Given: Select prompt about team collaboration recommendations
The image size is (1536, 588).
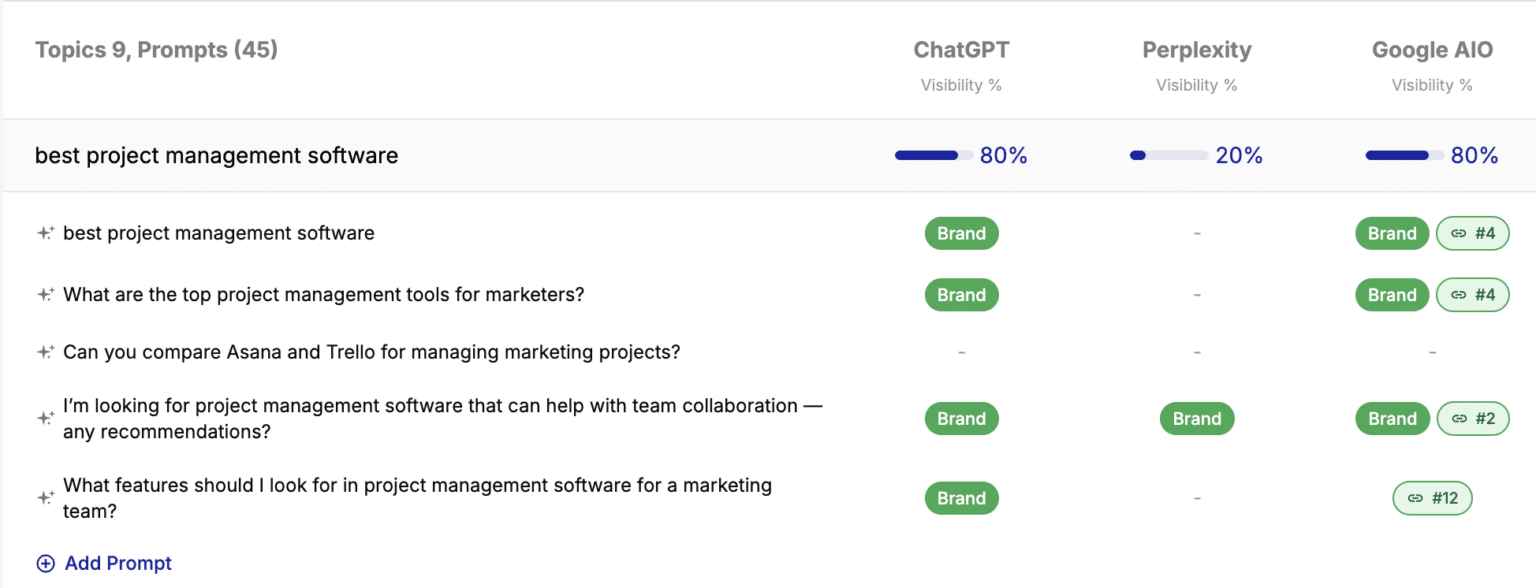Looking at the screenshot, I should point(443,419).
